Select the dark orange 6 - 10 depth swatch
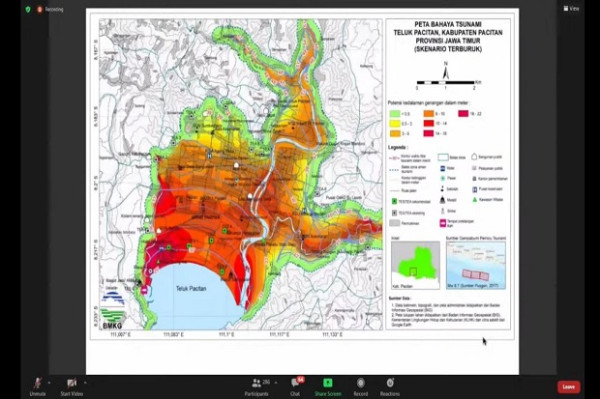 (429, 114)
